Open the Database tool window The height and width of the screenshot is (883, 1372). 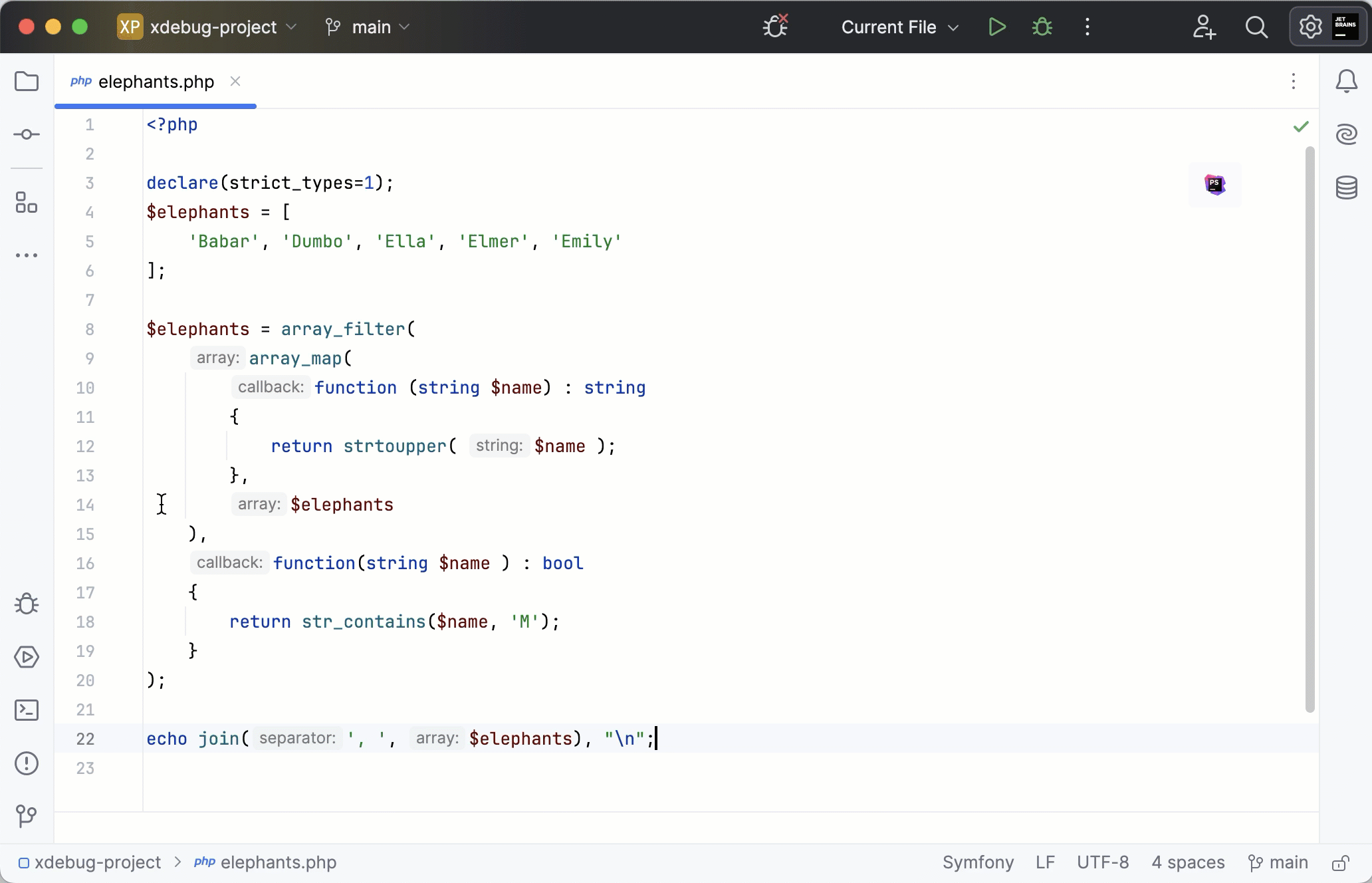point(1347,188)
